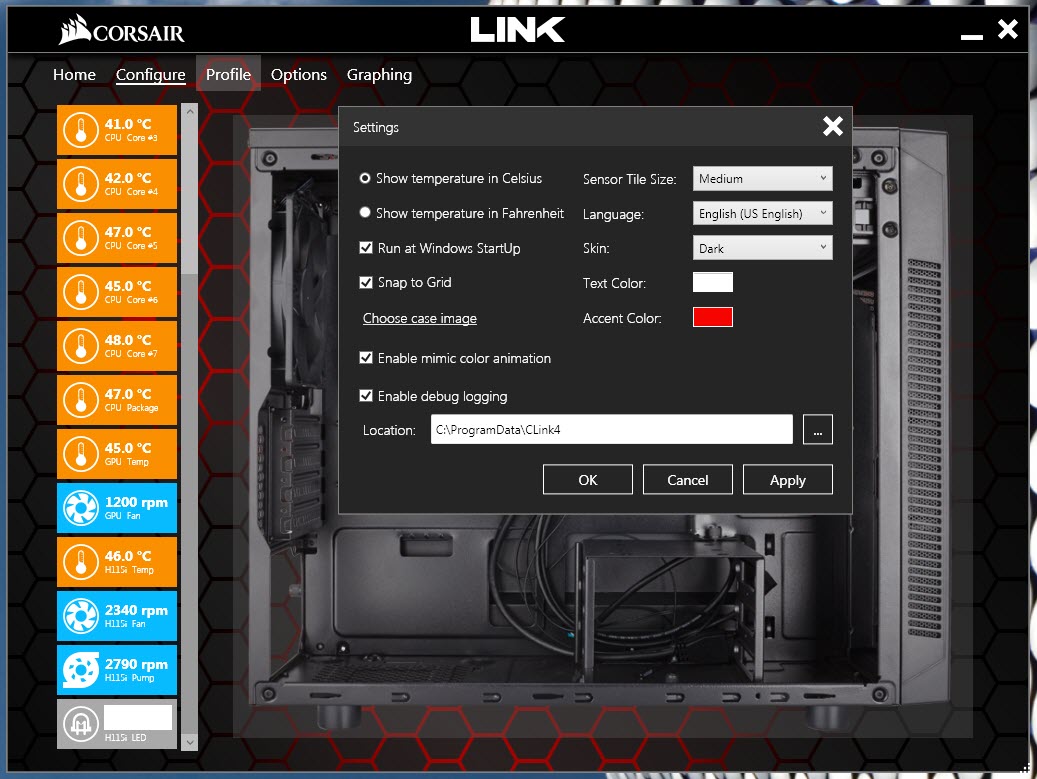Screen dimensions: 1037x779
Task: Click the CPU Package thermometer icon
Action: pos(81,400)
